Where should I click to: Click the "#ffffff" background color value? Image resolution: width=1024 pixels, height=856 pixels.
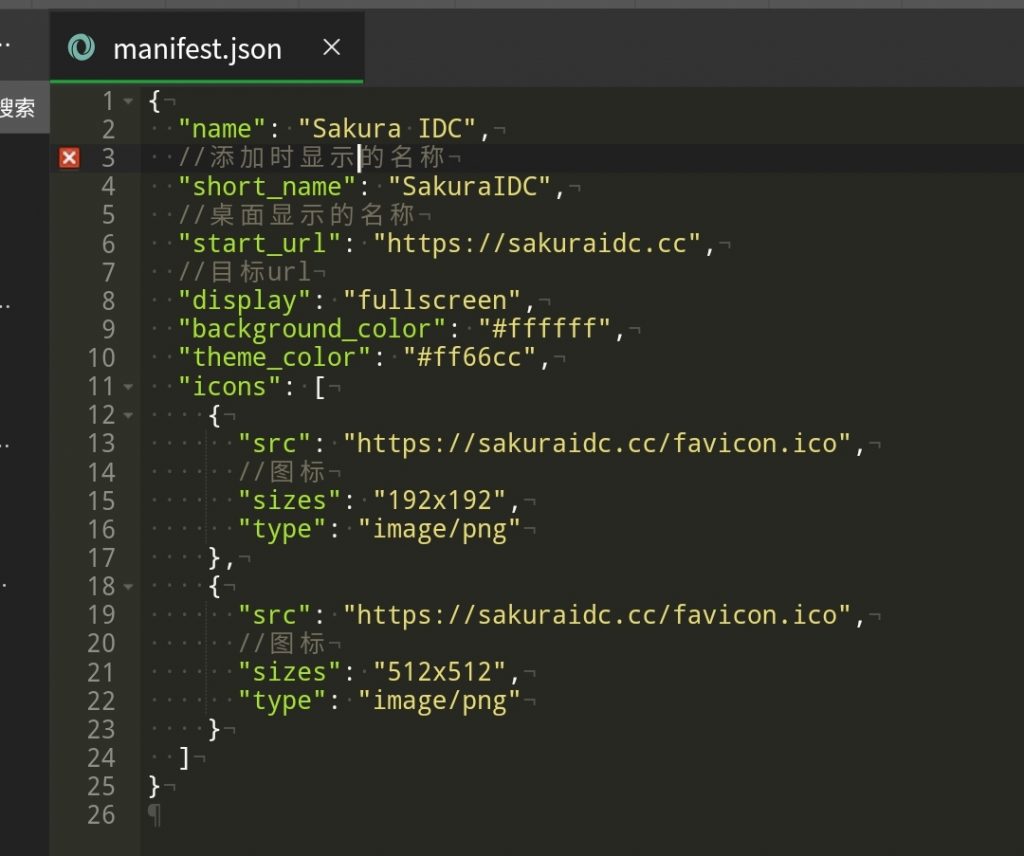click(x=544, y=329)
